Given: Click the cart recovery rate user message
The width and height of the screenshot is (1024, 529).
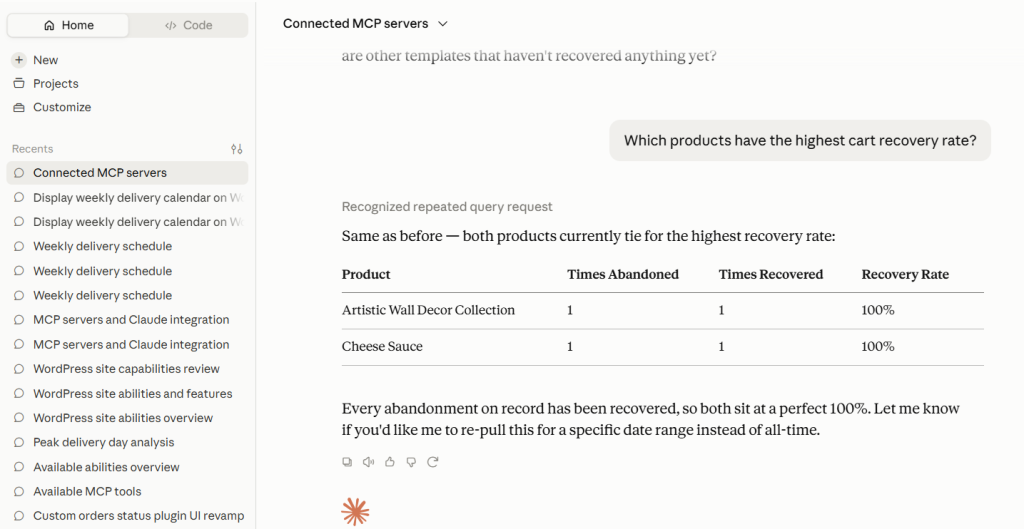Looking at the screenshot, I should point(800,140).
